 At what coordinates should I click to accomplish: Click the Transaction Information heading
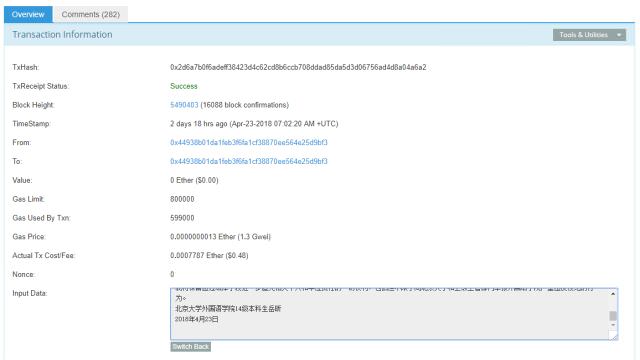tap(62, 35)
